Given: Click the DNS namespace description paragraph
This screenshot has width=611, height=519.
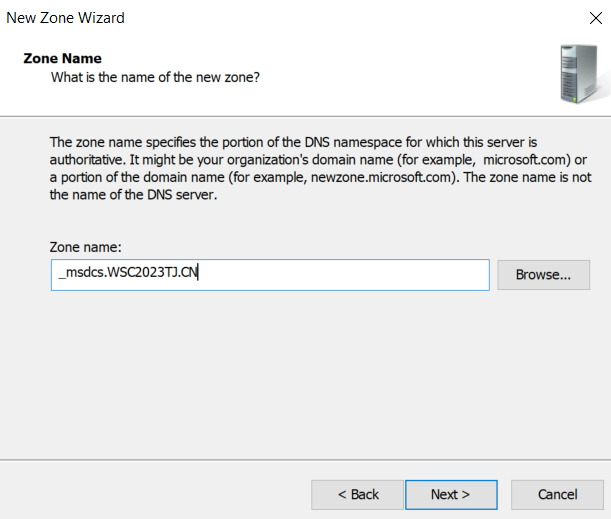Looking at the screenshot, I should [x=320, y=168].
